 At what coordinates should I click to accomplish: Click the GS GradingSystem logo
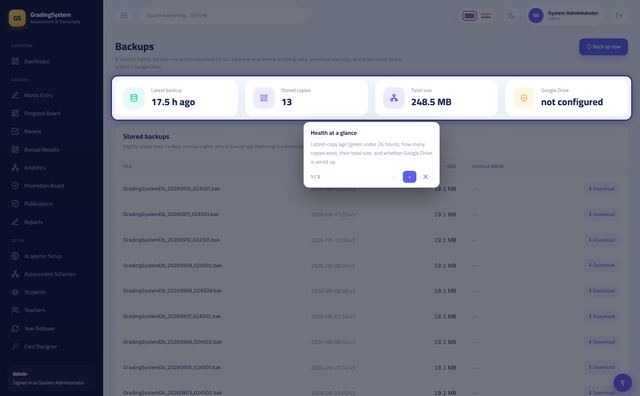click(17, 18)
